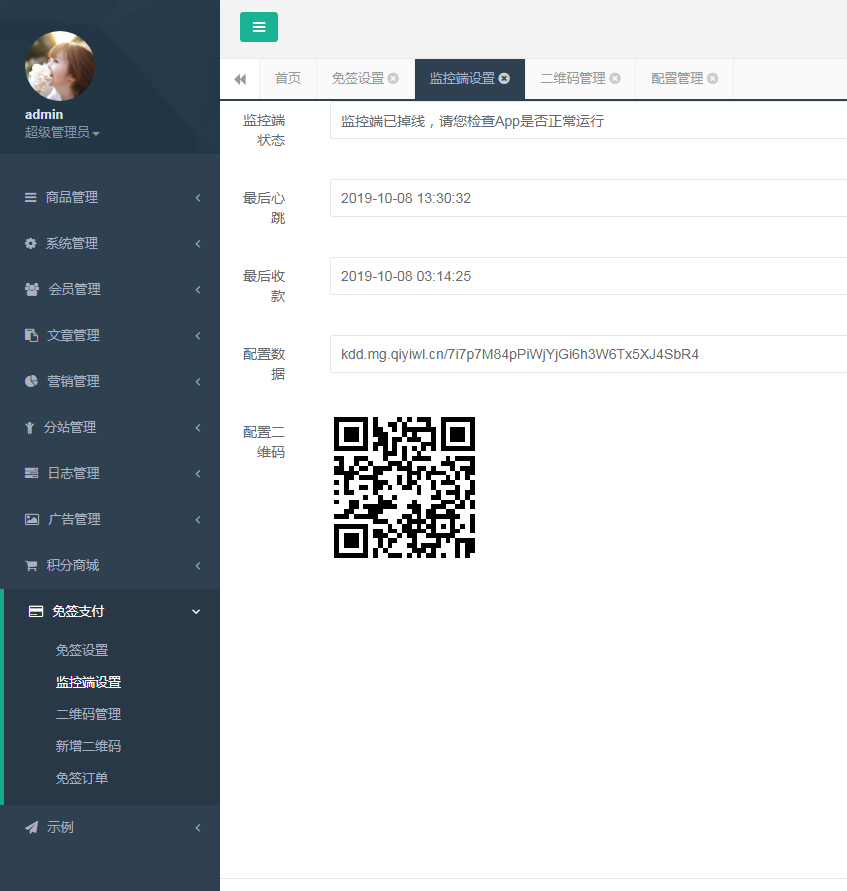Expand 示例 menu chevron
This screenshot has width=847, height=891.
(x=198, y=828)
